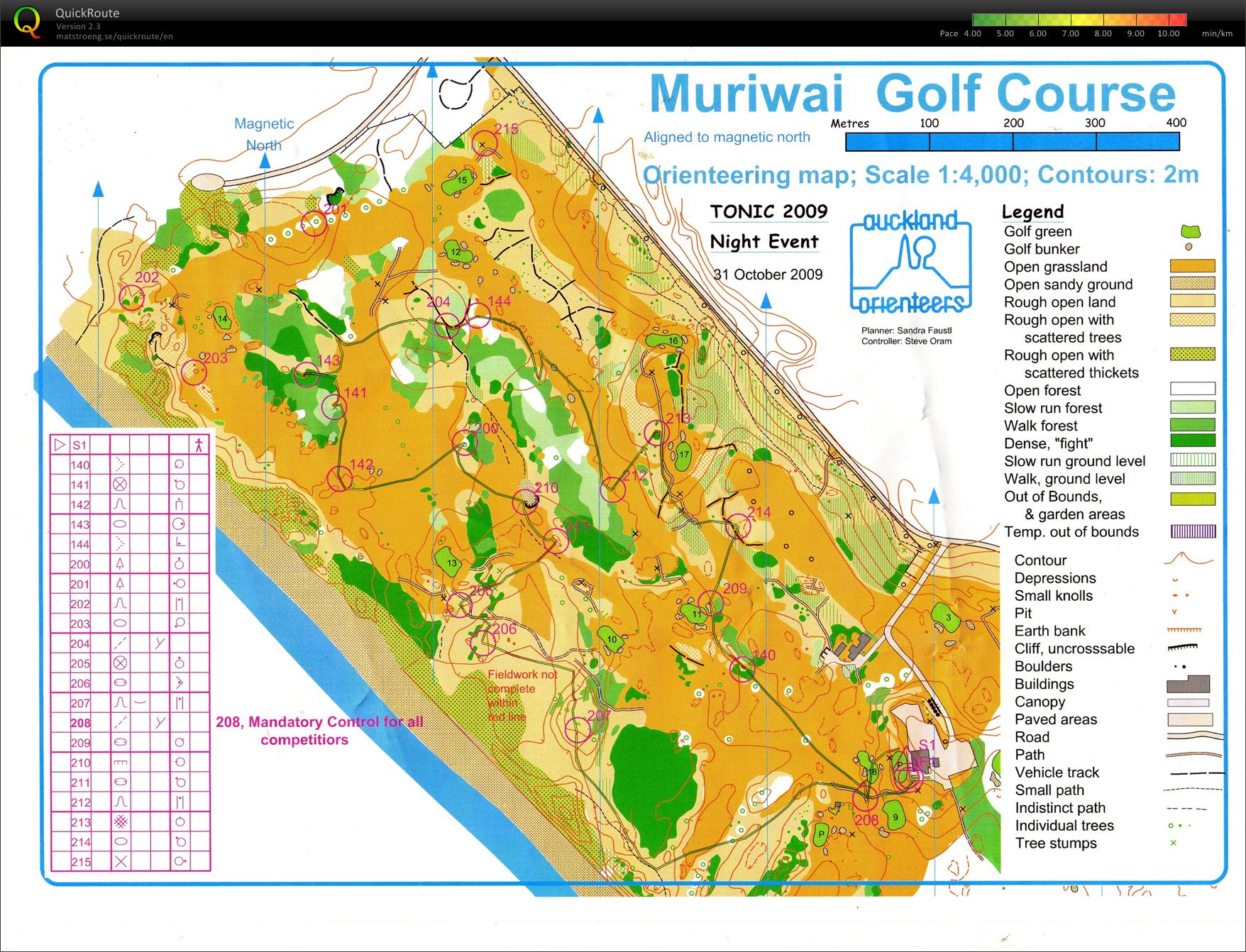The image size is (1246, 952).
Task: Click the "Magnetic North" label
Action: point(264,134)
